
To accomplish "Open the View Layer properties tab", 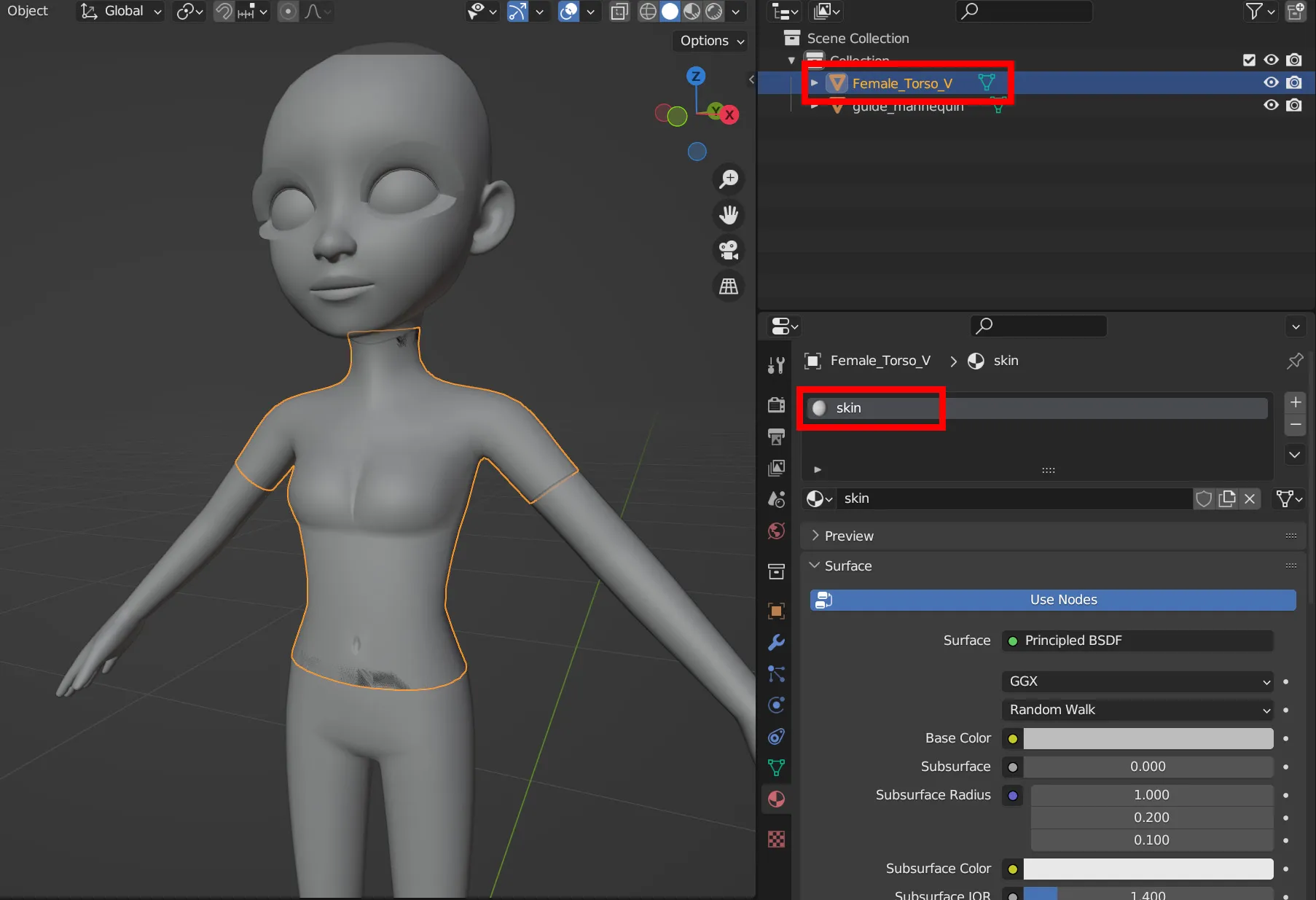I will [x=776, y=468].
